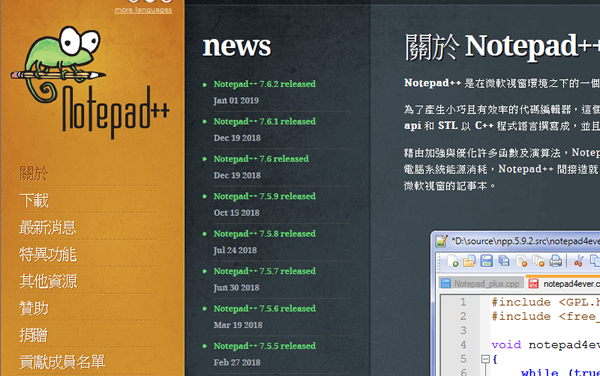Open 最新消息 in the sidebar
This screenshot has height=376, width=600.
tap(48, 228)
